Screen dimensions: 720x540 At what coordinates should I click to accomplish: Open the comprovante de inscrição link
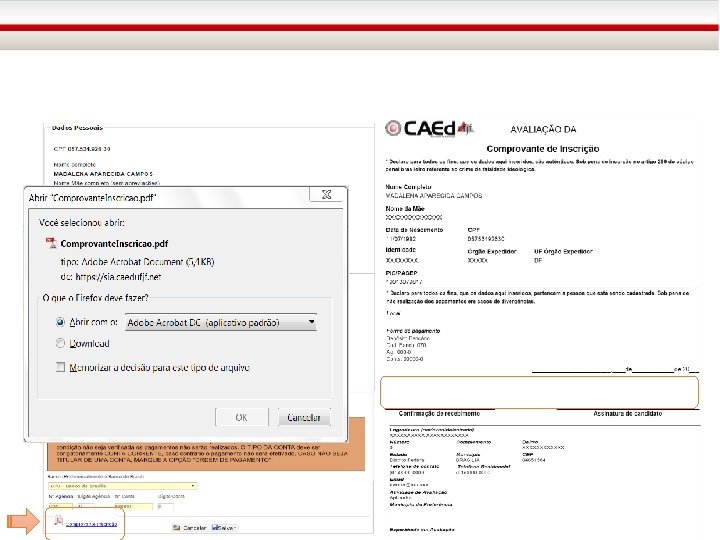pyautogui.click(x=91, y=524)
